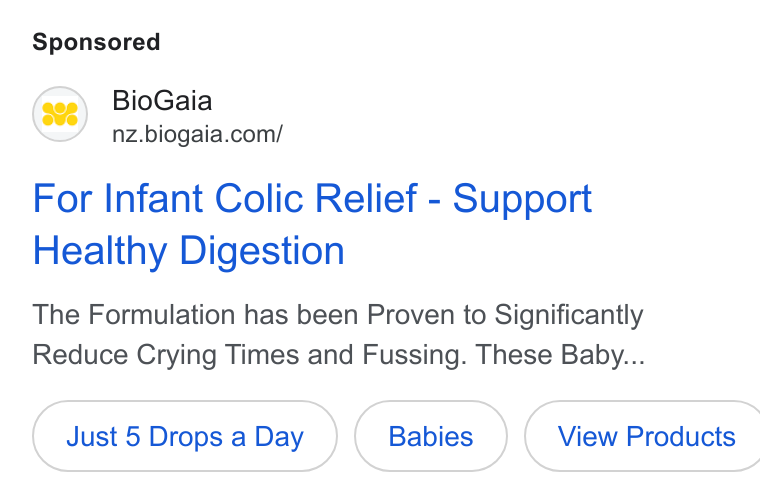The width and height of the screenshot is (760, 504).
Task: Click the 'Reduce Crying Times and Fussing' text
Action: (249, 355)
